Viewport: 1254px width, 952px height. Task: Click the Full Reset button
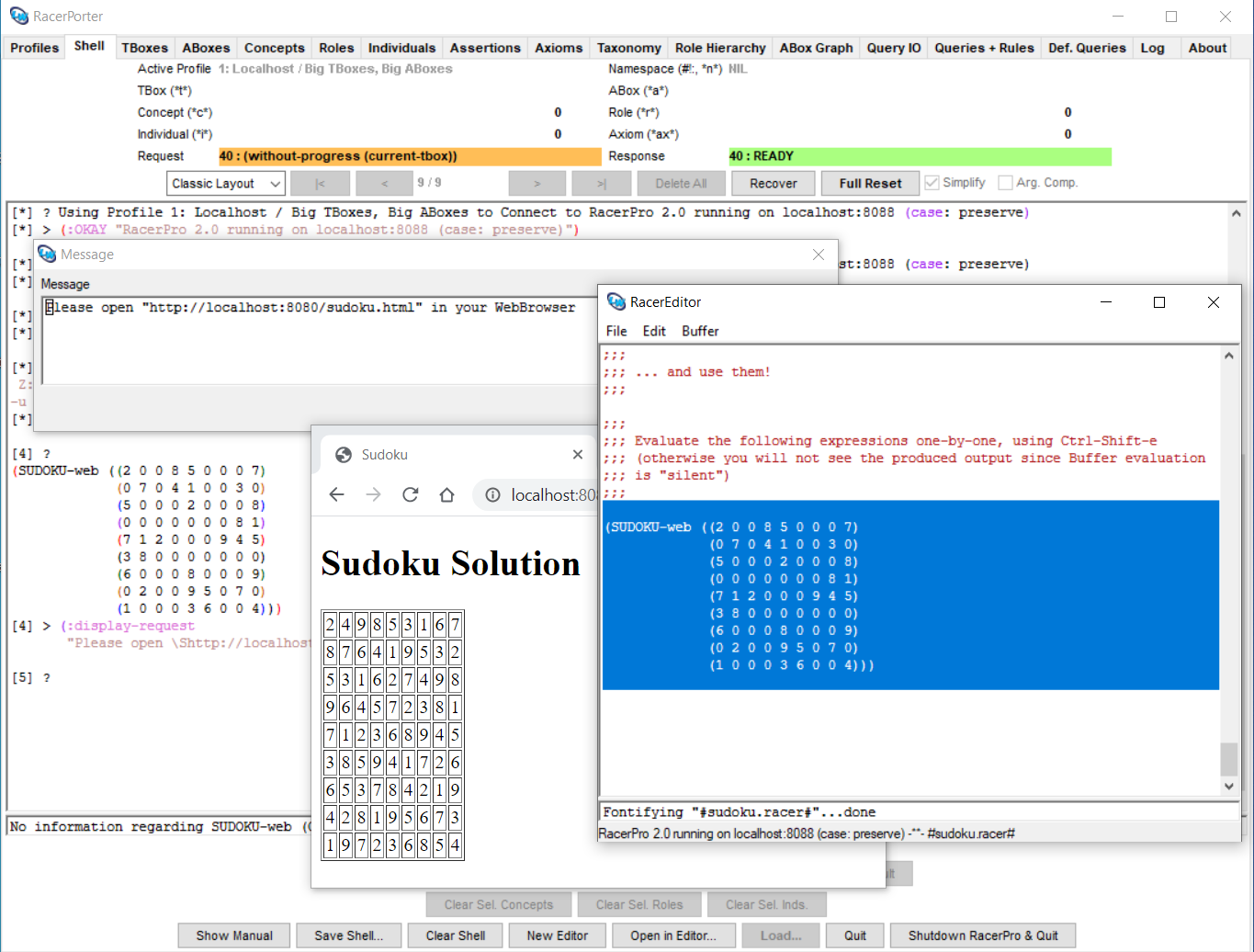click(870, 183)
